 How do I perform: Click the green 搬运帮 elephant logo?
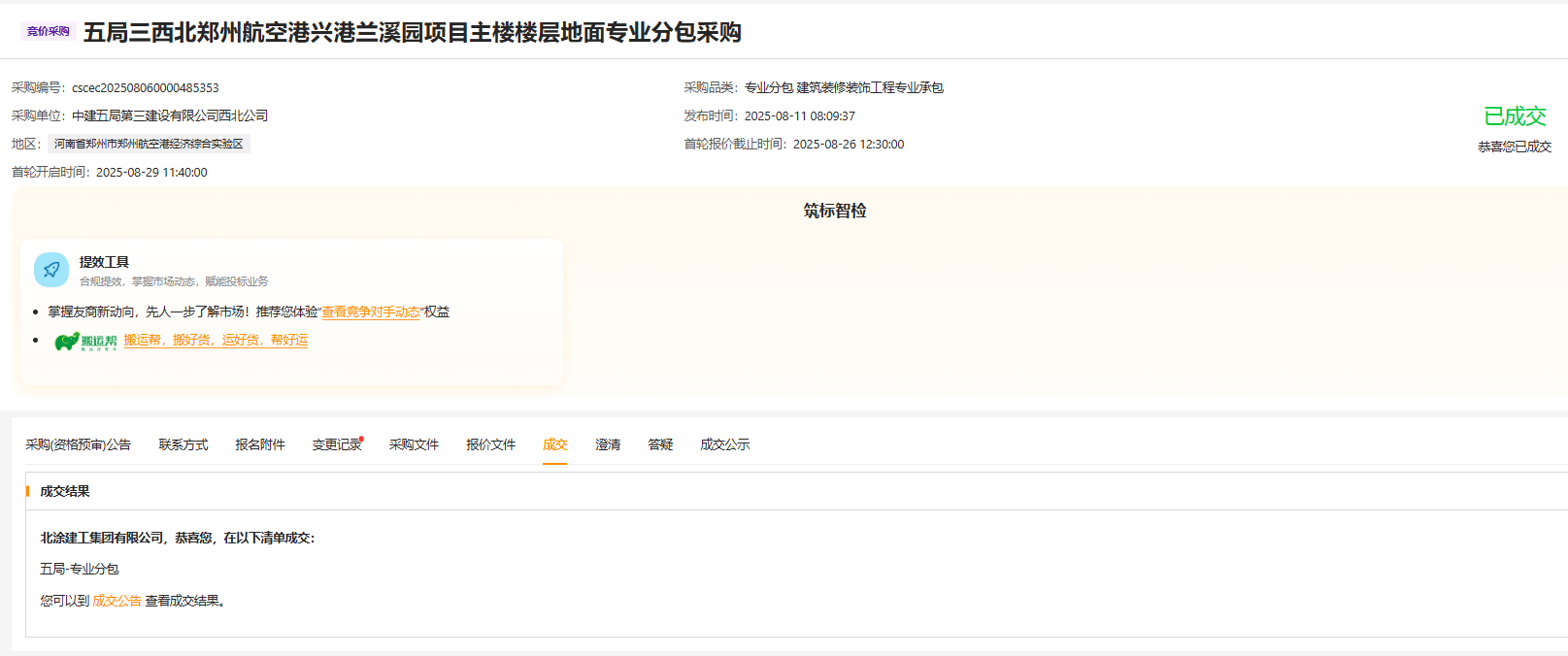coord(85,341)
